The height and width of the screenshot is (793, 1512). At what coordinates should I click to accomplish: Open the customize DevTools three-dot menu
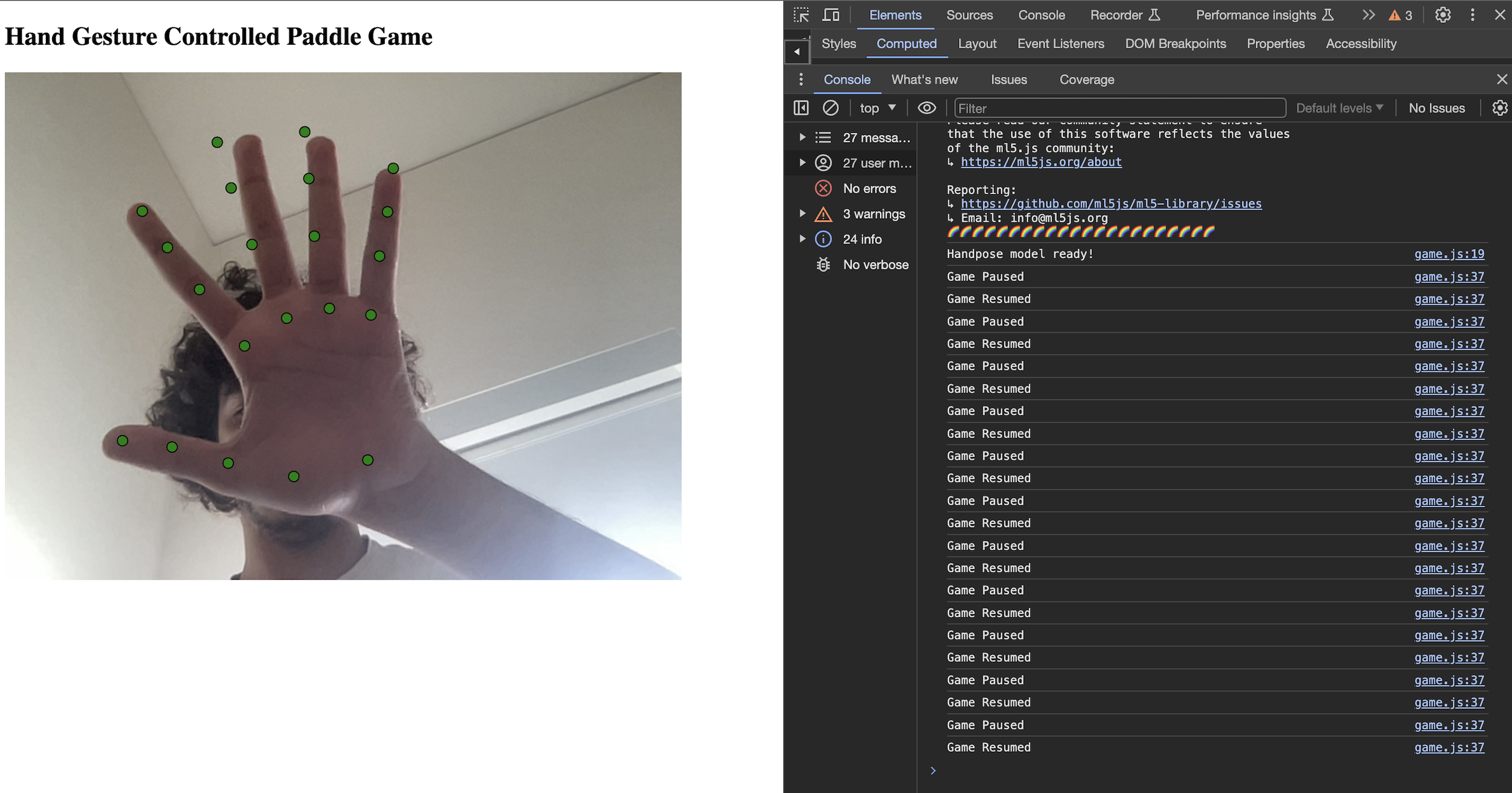click(x=1473, y=15)
